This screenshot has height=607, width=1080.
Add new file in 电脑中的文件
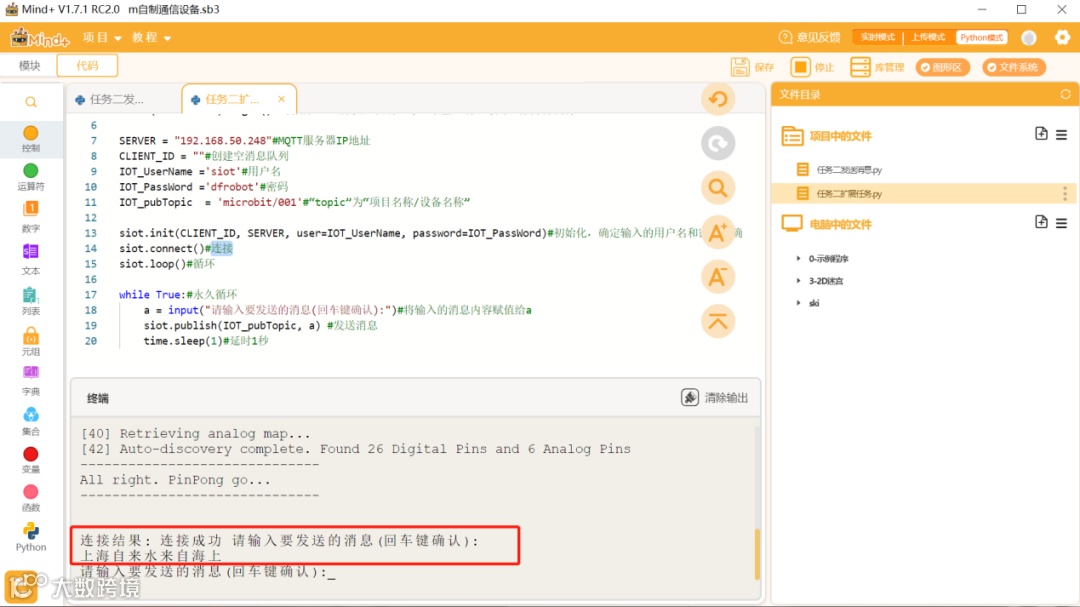coord(1041,222)
